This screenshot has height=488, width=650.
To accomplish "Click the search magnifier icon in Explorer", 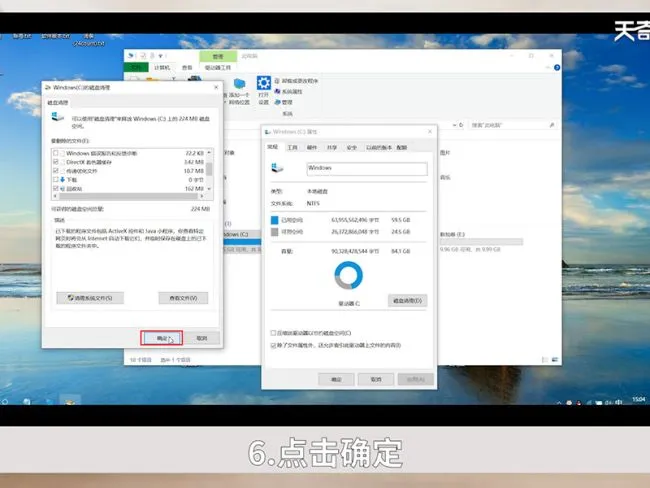I will click(x=552, y=125).
